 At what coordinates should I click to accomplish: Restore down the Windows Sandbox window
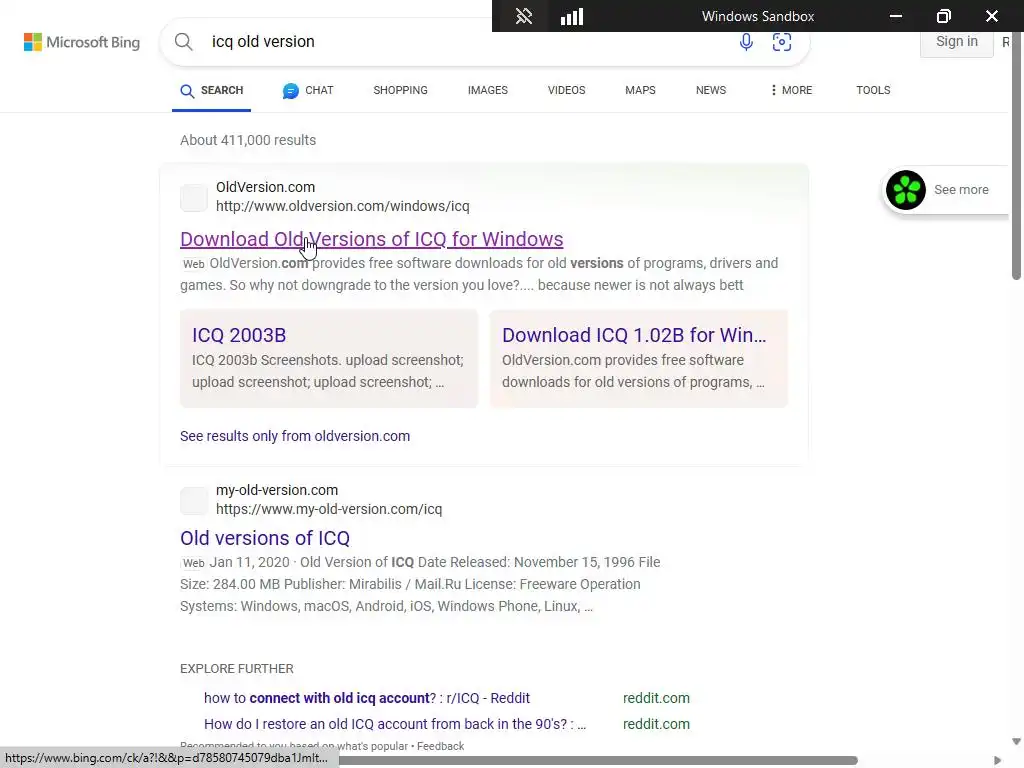(x=944, y=16)
